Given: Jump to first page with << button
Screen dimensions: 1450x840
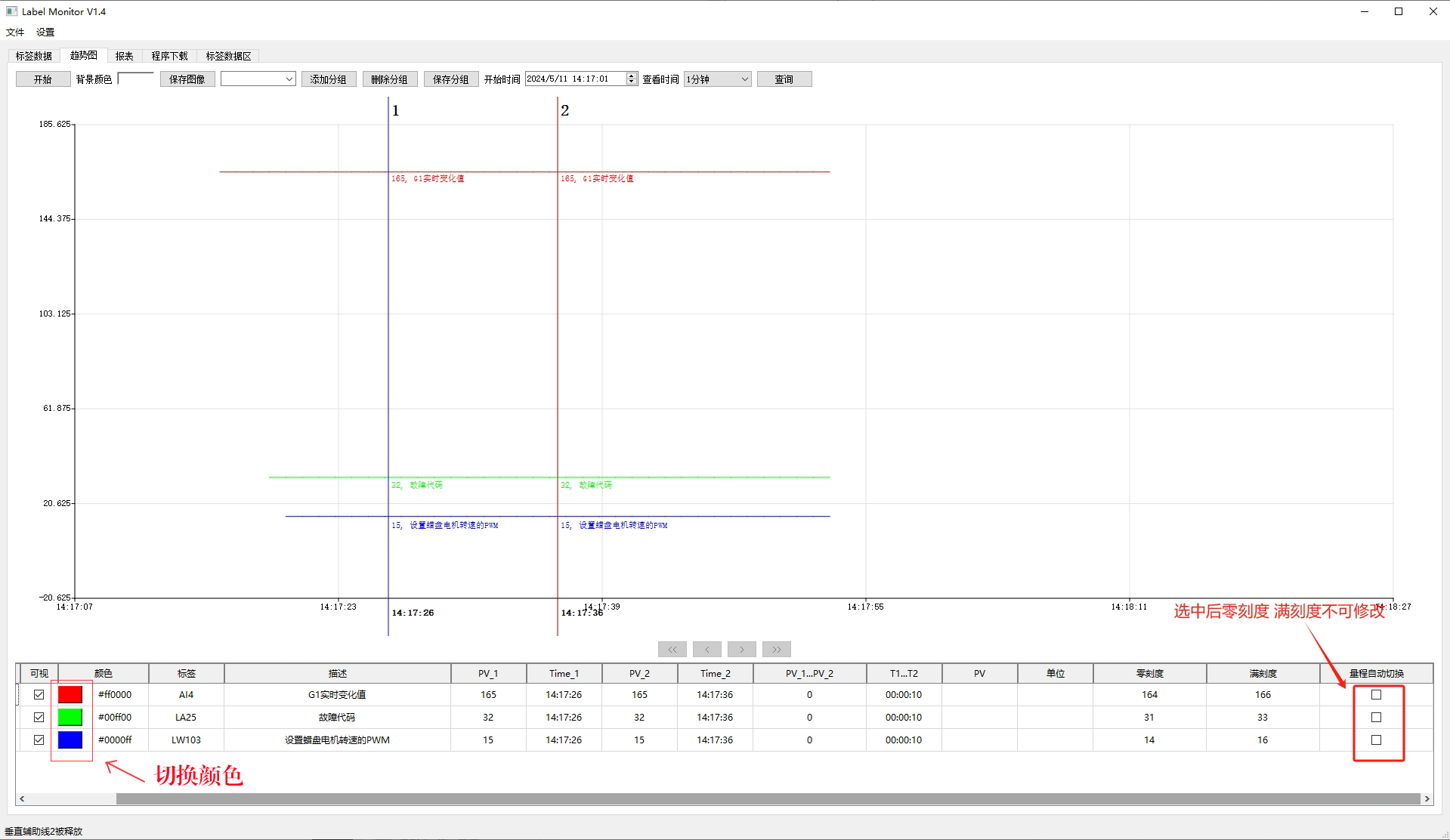Looking at the screenshot, I should [x=672, y=650].
